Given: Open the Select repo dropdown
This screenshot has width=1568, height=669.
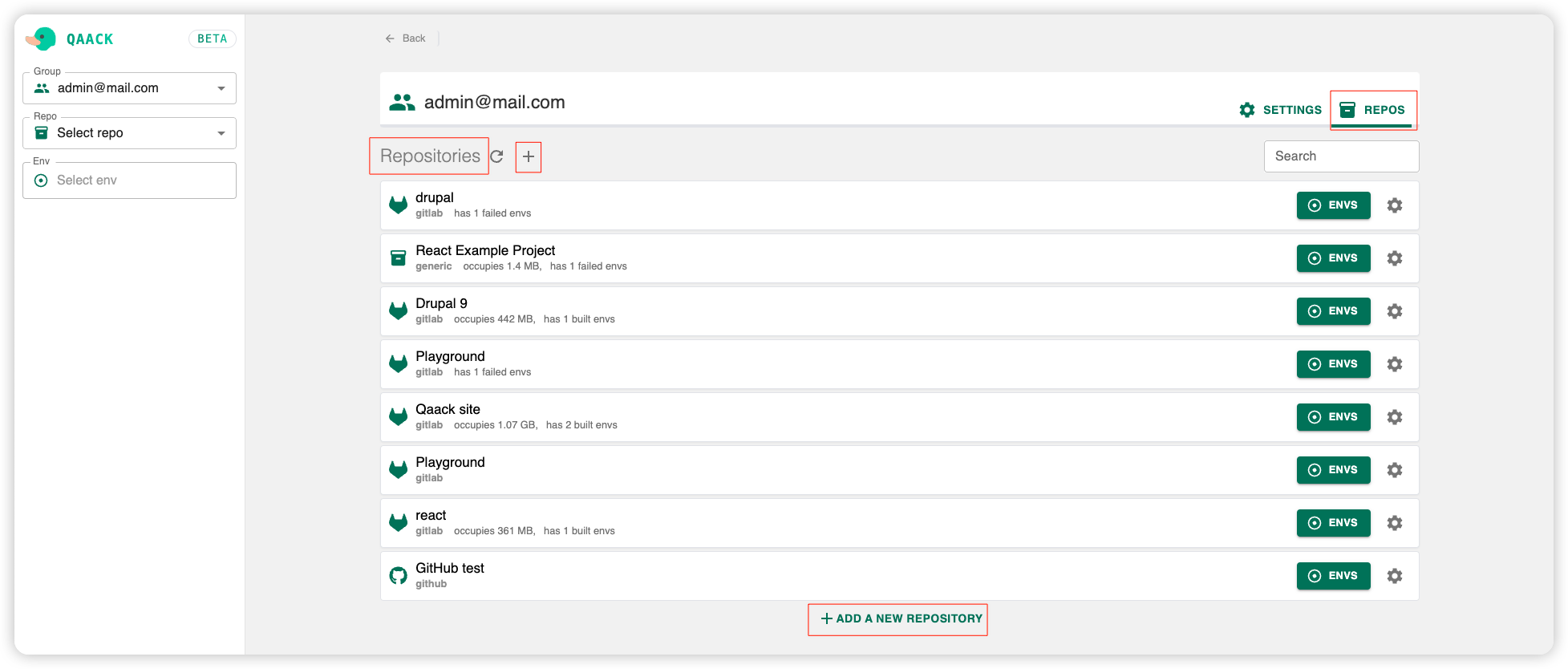Looking at the screenshot, I should pyautogui.click(x=129, y=133).
